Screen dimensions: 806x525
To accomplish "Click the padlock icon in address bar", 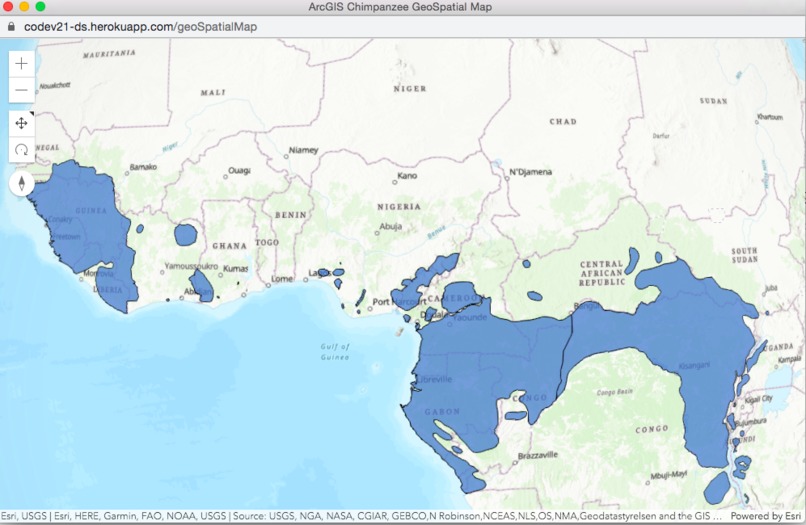I will point(11,27).
